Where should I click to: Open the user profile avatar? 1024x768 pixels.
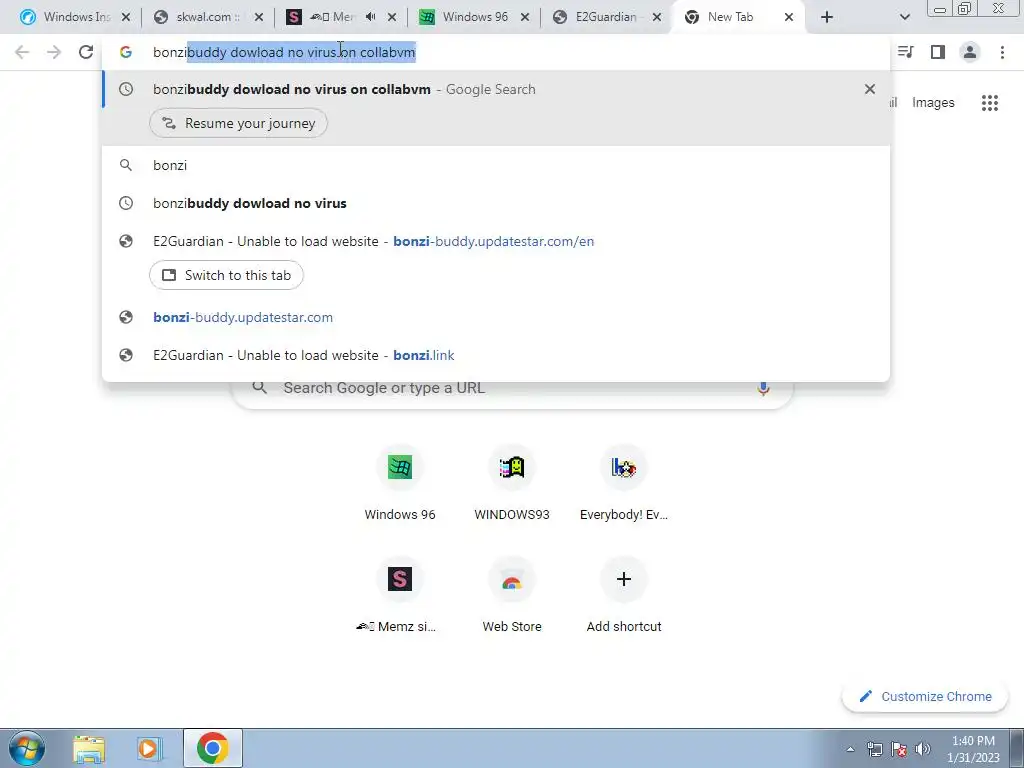coord(970,52)
